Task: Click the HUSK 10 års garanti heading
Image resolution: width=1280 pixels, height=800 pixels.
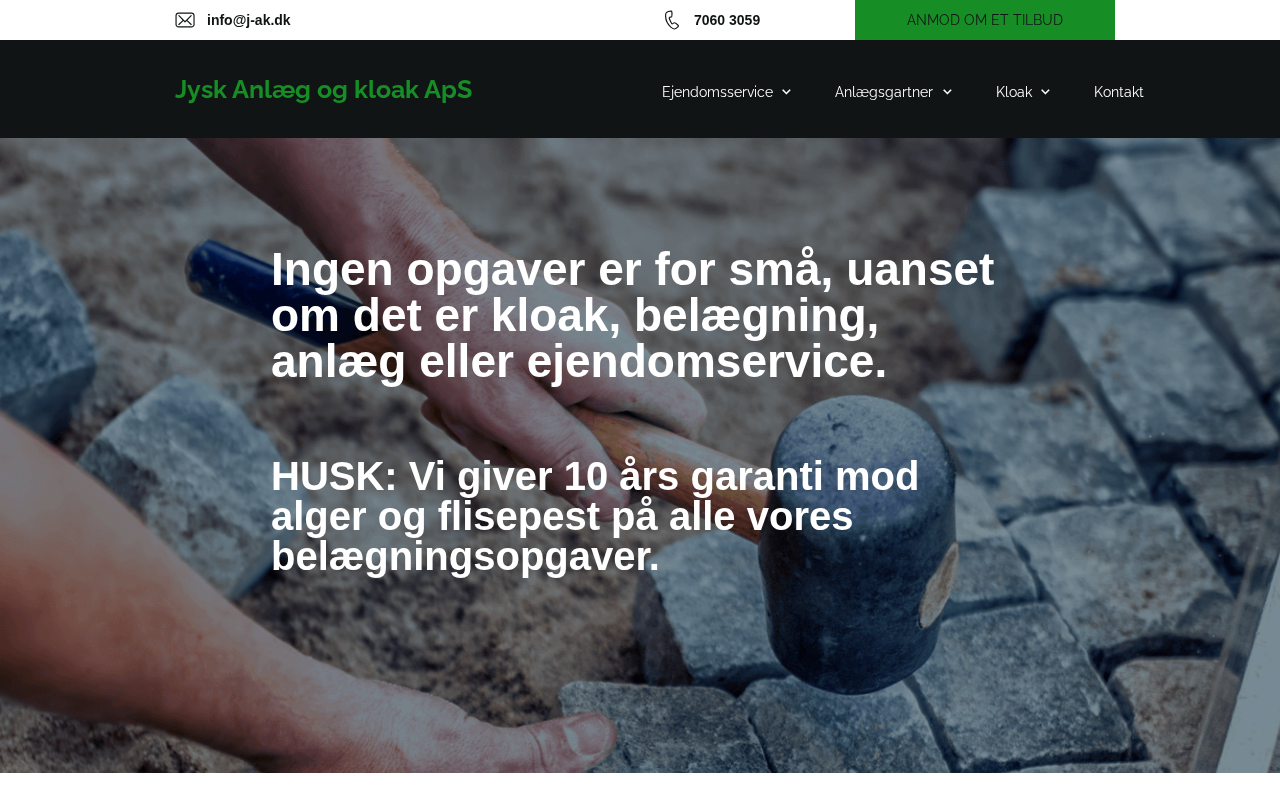Action: point(595,516)
